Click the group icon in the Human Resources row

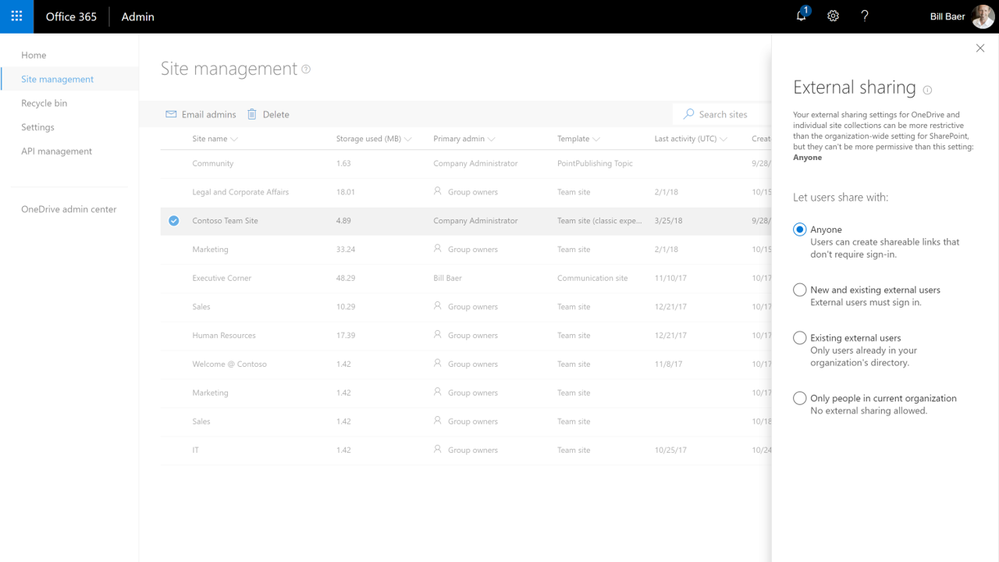tap(438, 335)
